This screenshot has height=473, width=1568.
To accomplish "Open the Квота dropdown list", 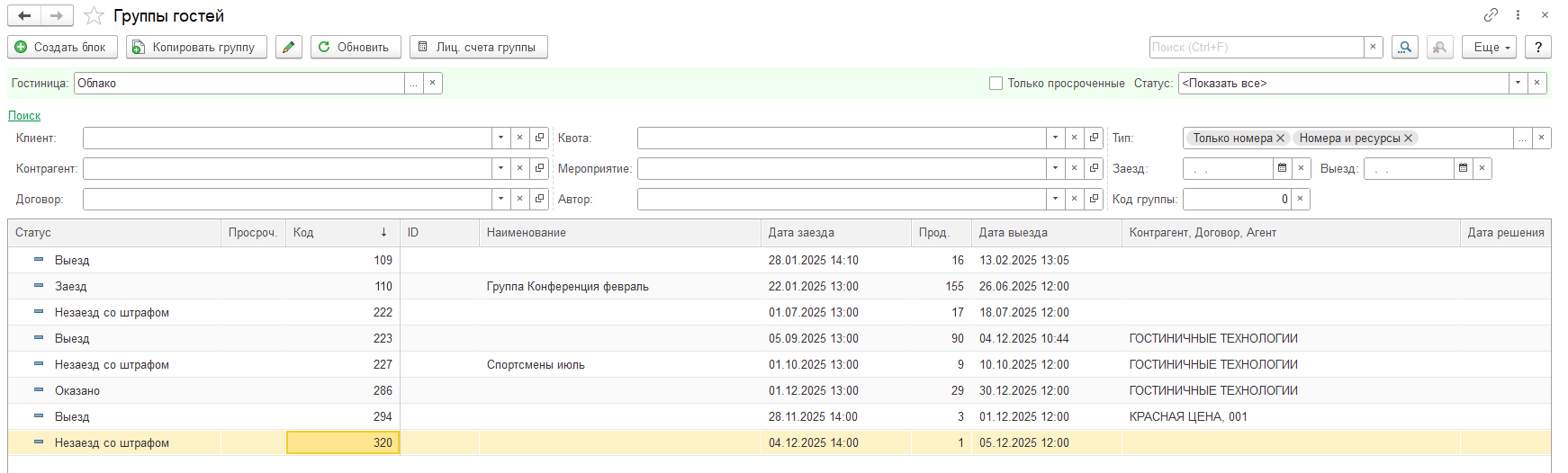I will 1055,138.
